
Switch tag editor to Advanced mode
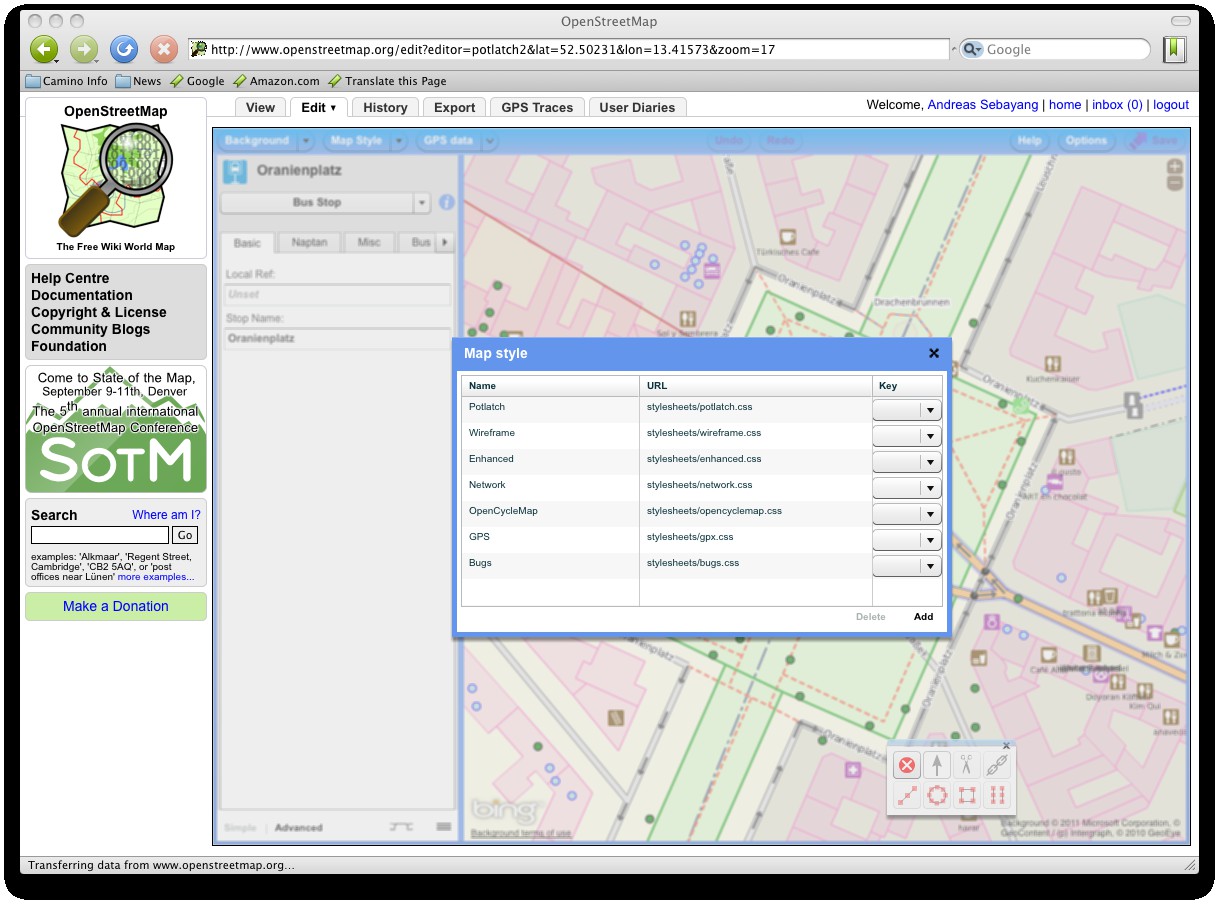298,828
